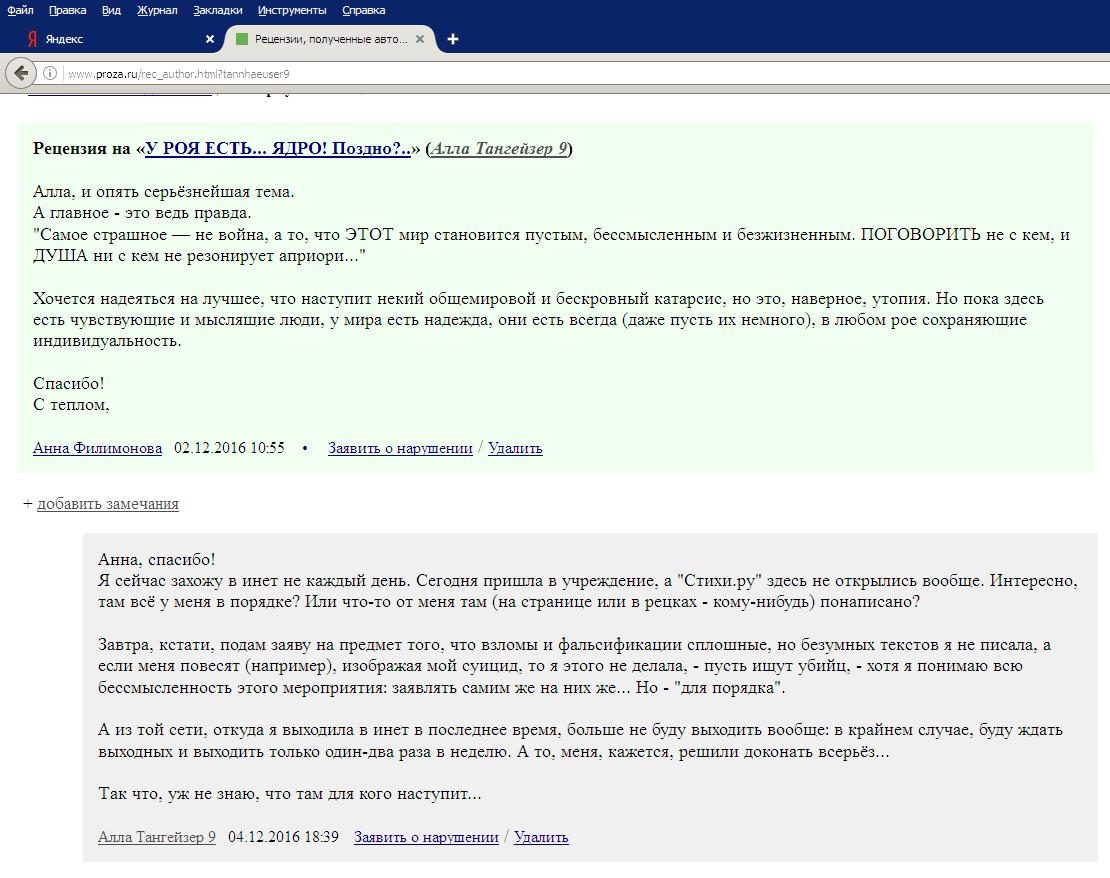
Task: Open the Файл menu
Action: (20, 10)
